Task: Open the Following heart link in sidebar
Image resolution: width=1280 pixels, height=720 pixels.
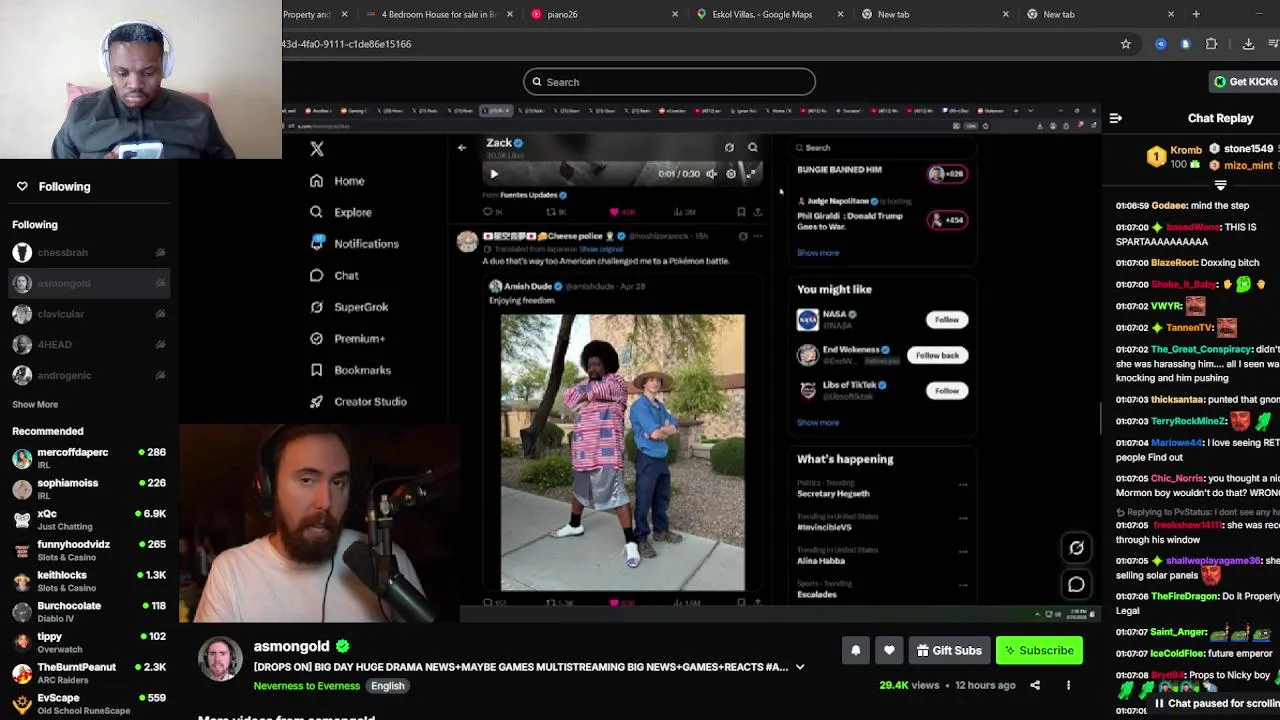Action: tap(52, 186)
